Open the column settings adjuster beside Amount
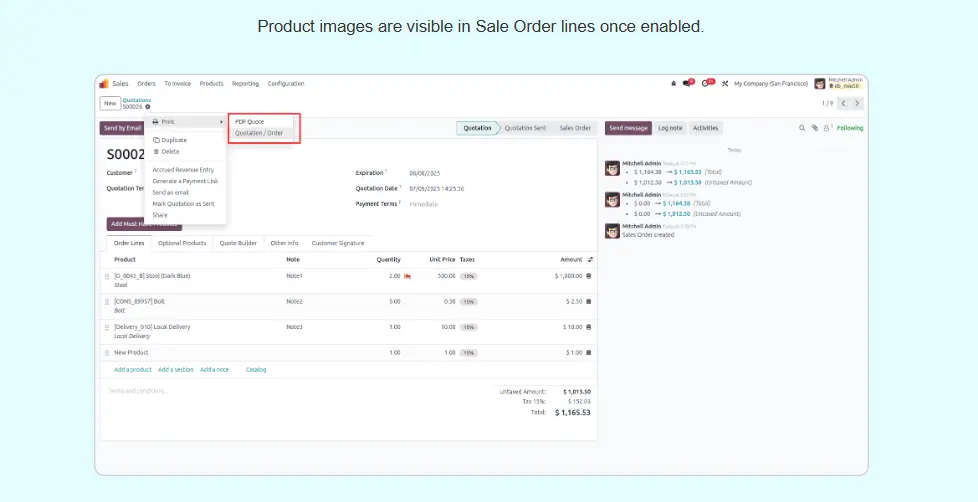The width and height of the screenshot is (978, 502). pos(589,259)
